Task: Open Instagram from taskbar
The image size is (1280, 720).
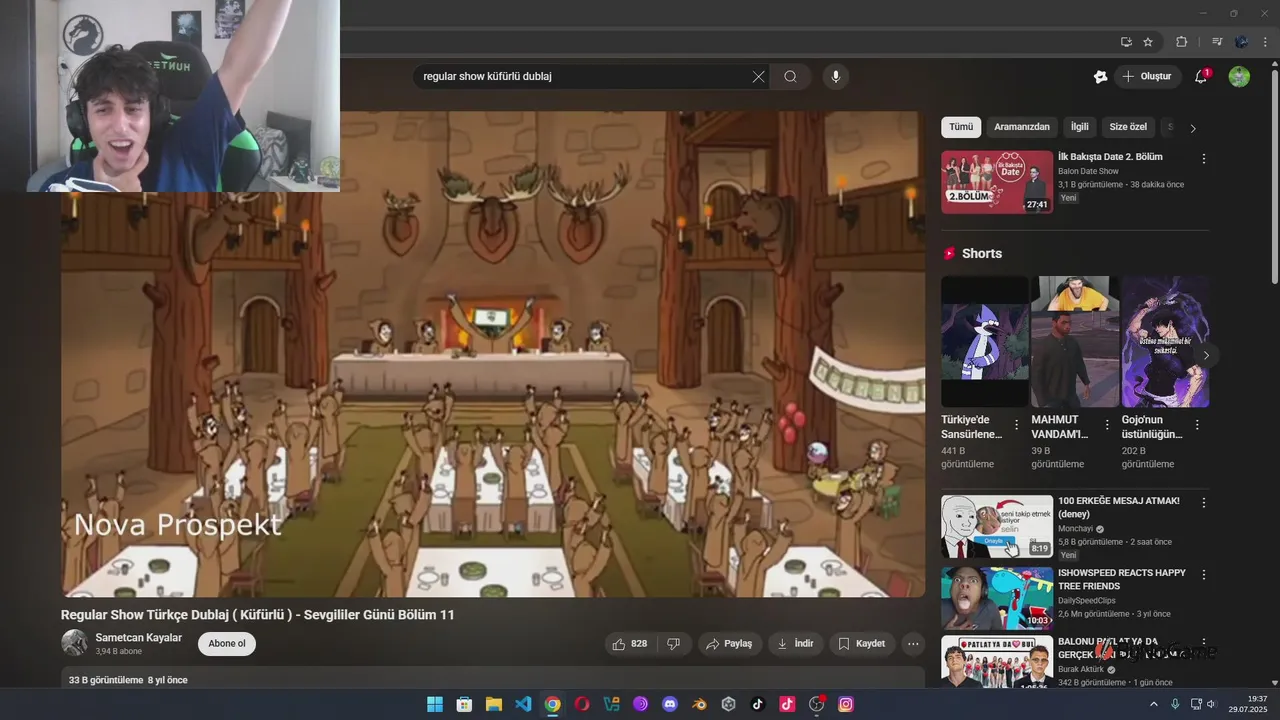Action: 846,704
